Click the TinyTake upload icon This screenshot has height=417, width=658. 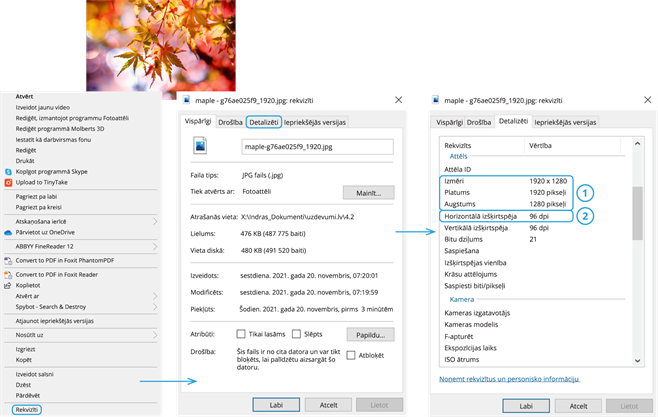[7, 183]
